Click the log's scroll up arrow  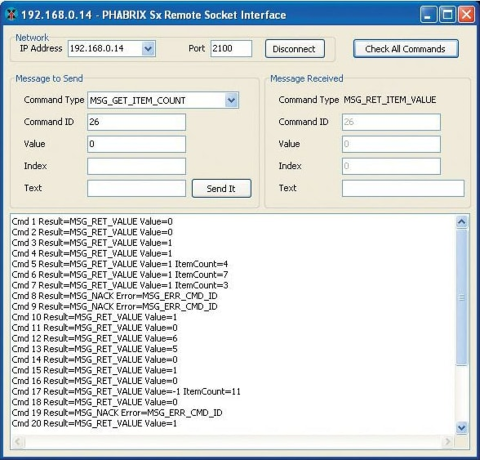tap(462, 222)
